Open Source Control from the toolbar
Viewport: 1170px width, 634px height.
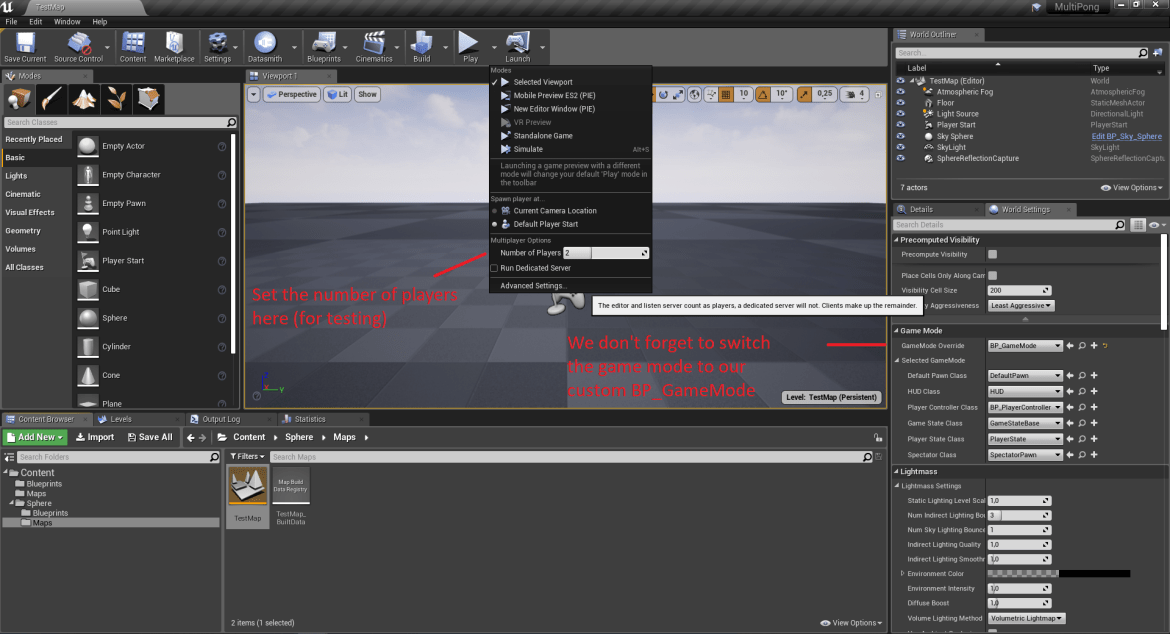tap(78, 45)
